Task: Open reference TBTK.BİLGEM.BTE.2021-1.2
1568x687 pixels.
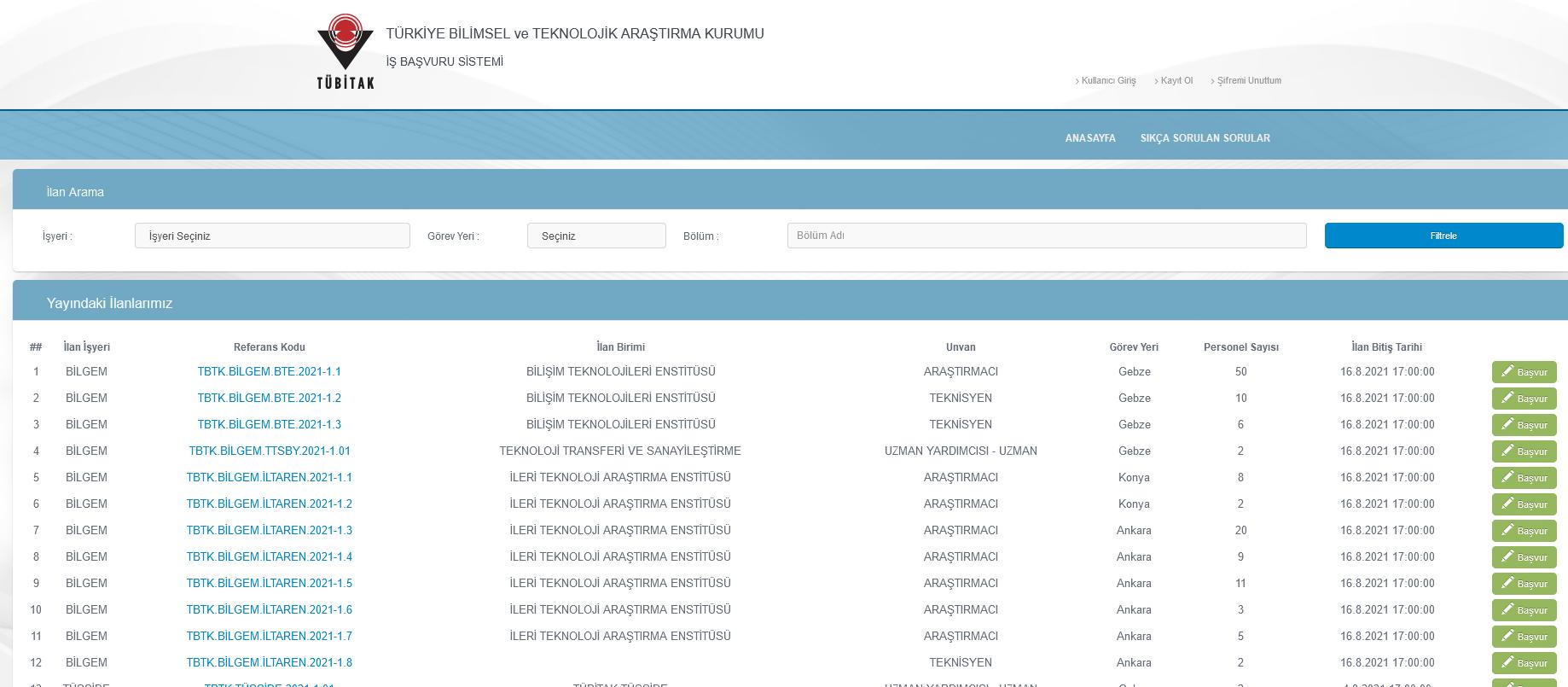Action: [269, 398]
